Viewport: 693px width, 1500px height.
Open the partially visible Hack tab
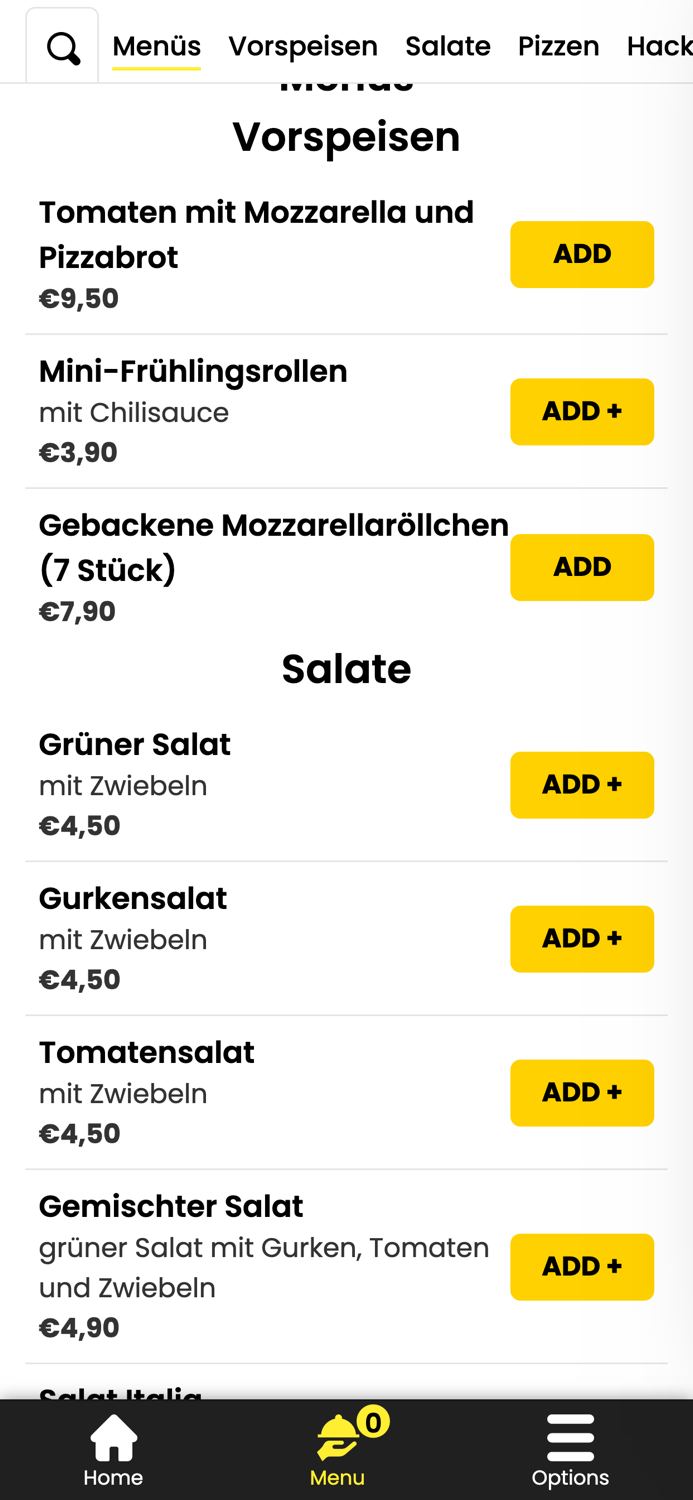point(660,46)
